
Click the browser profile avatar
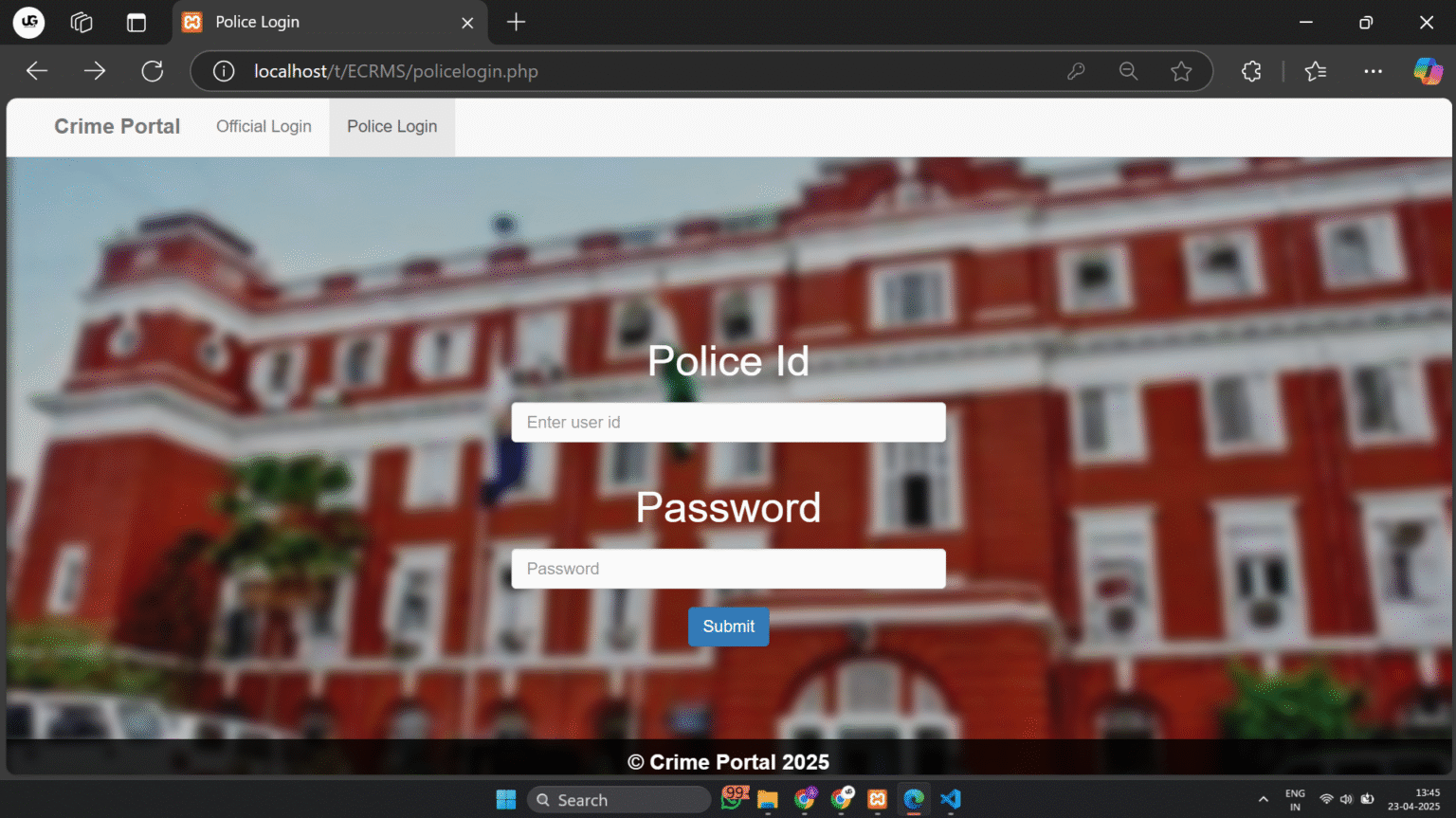point(27,22)
